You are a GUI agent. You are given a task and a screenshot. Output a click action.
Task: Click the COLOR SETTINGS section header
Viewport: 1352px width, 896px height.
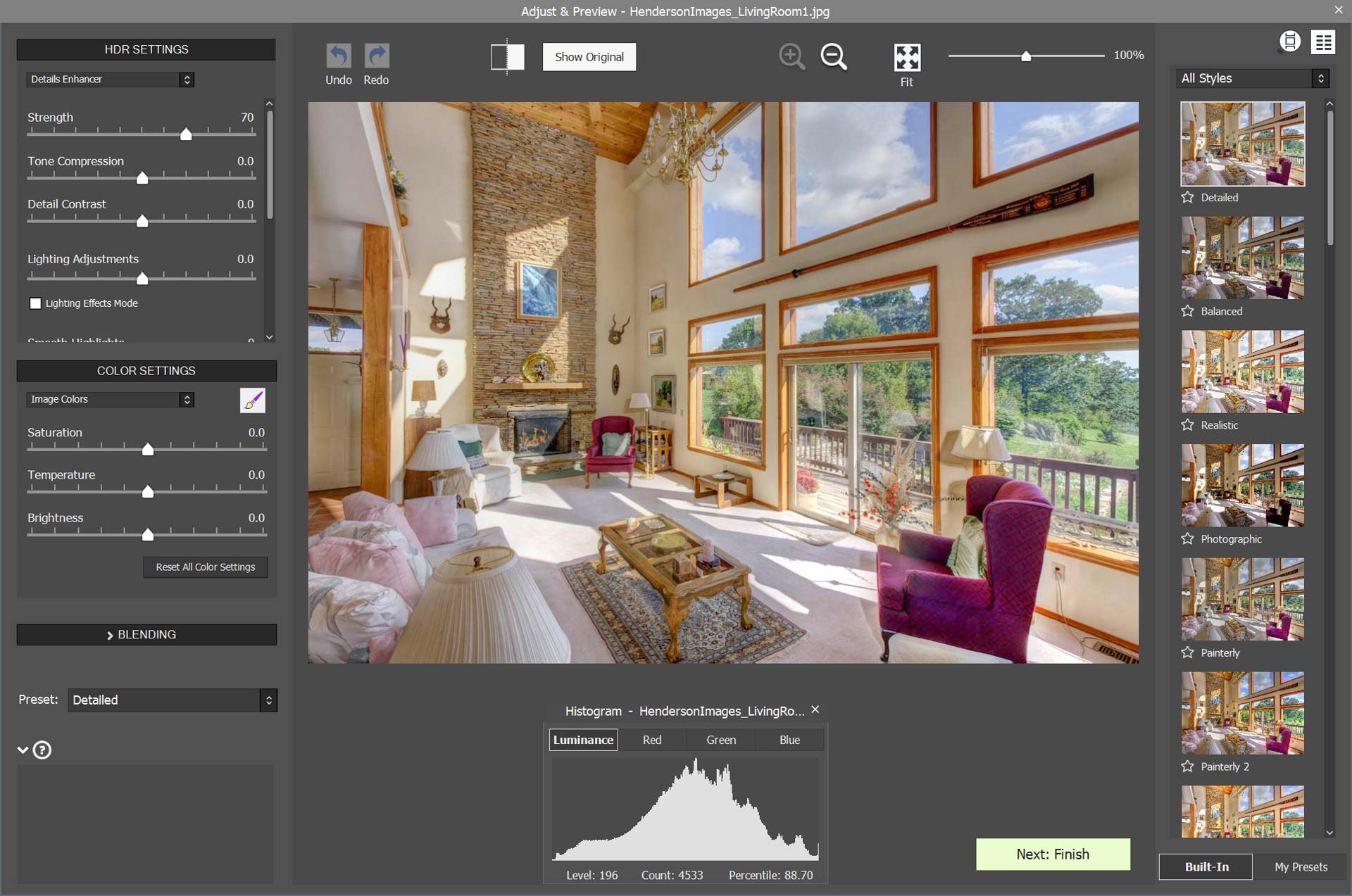coord(146,371)
